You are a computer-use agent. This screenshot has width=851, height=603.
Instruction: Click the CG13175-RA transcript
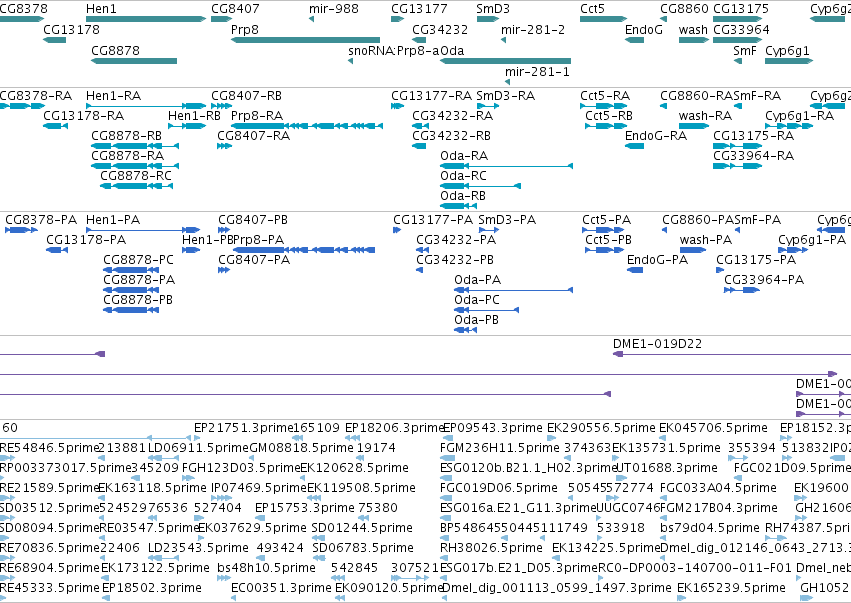tap(738, 146)
